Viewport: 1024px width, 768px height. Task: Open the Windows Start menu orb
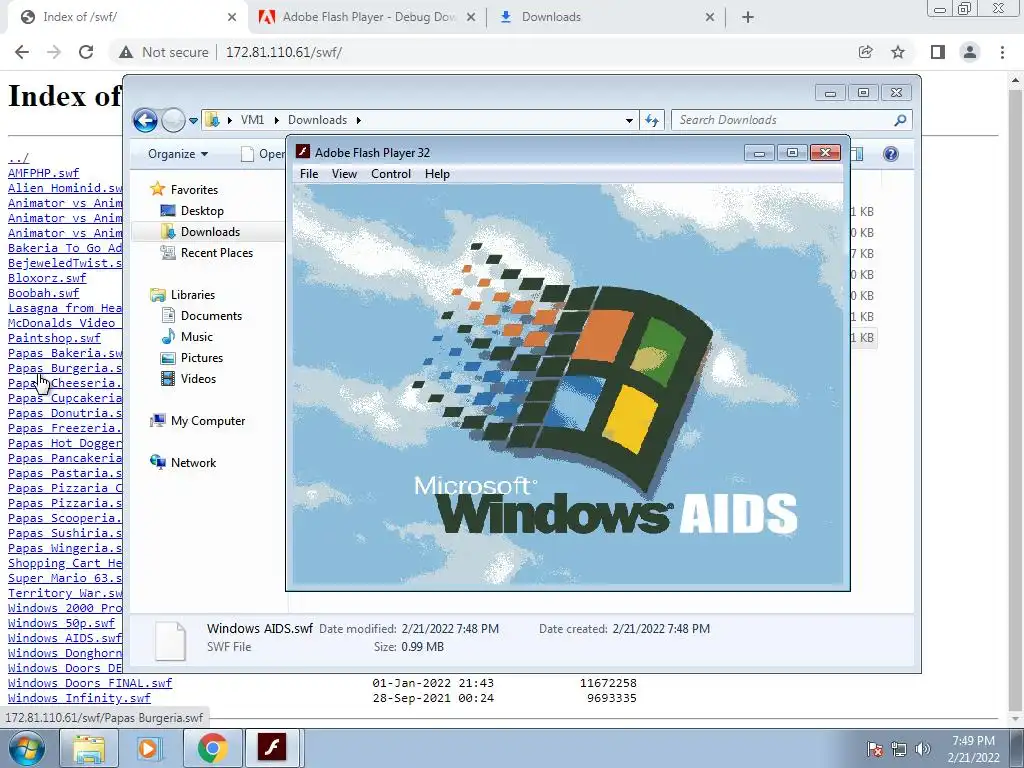tap(26, 748)
